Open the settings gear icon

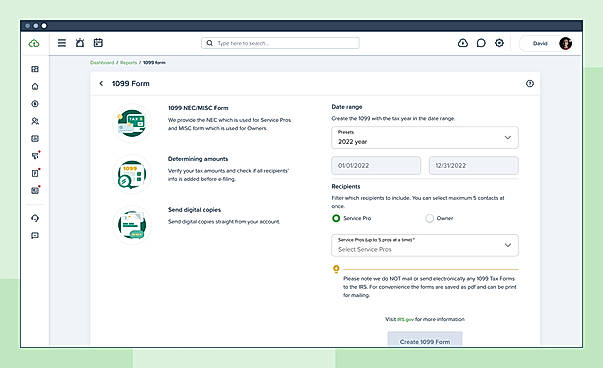point(499,43)
